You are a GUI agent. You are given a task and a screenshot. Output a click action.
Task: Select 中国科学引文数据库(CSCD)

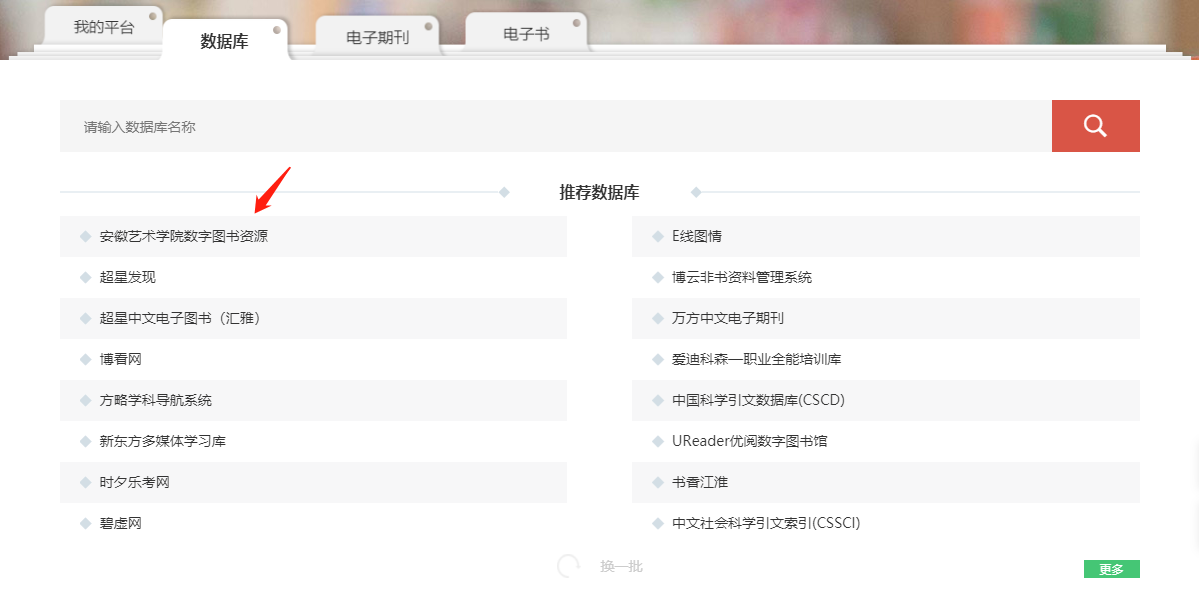[x=758, y=400]
